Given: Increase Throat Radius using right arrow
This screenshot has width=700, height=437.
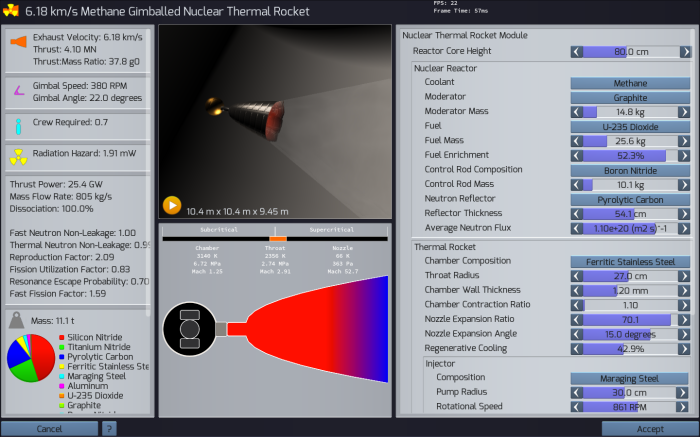Looking at the screenshot, I should point(684,276).
